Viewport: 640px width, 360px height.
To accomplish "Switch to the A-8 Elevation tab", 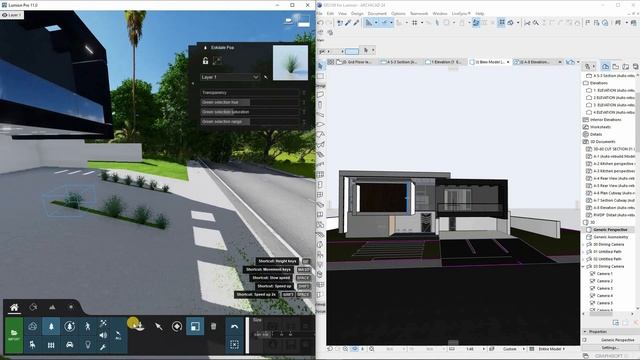I will tap(536, 62).
